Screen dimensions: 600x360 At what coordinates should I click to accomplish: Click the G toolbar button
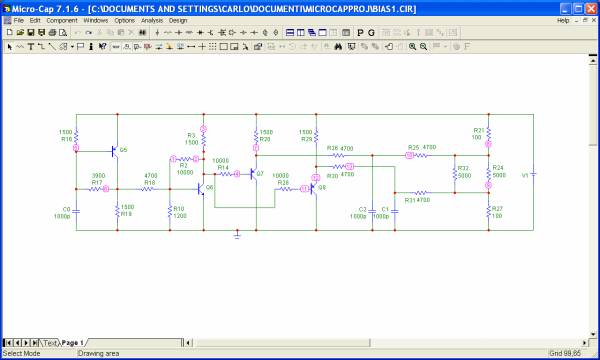(371, 33)
